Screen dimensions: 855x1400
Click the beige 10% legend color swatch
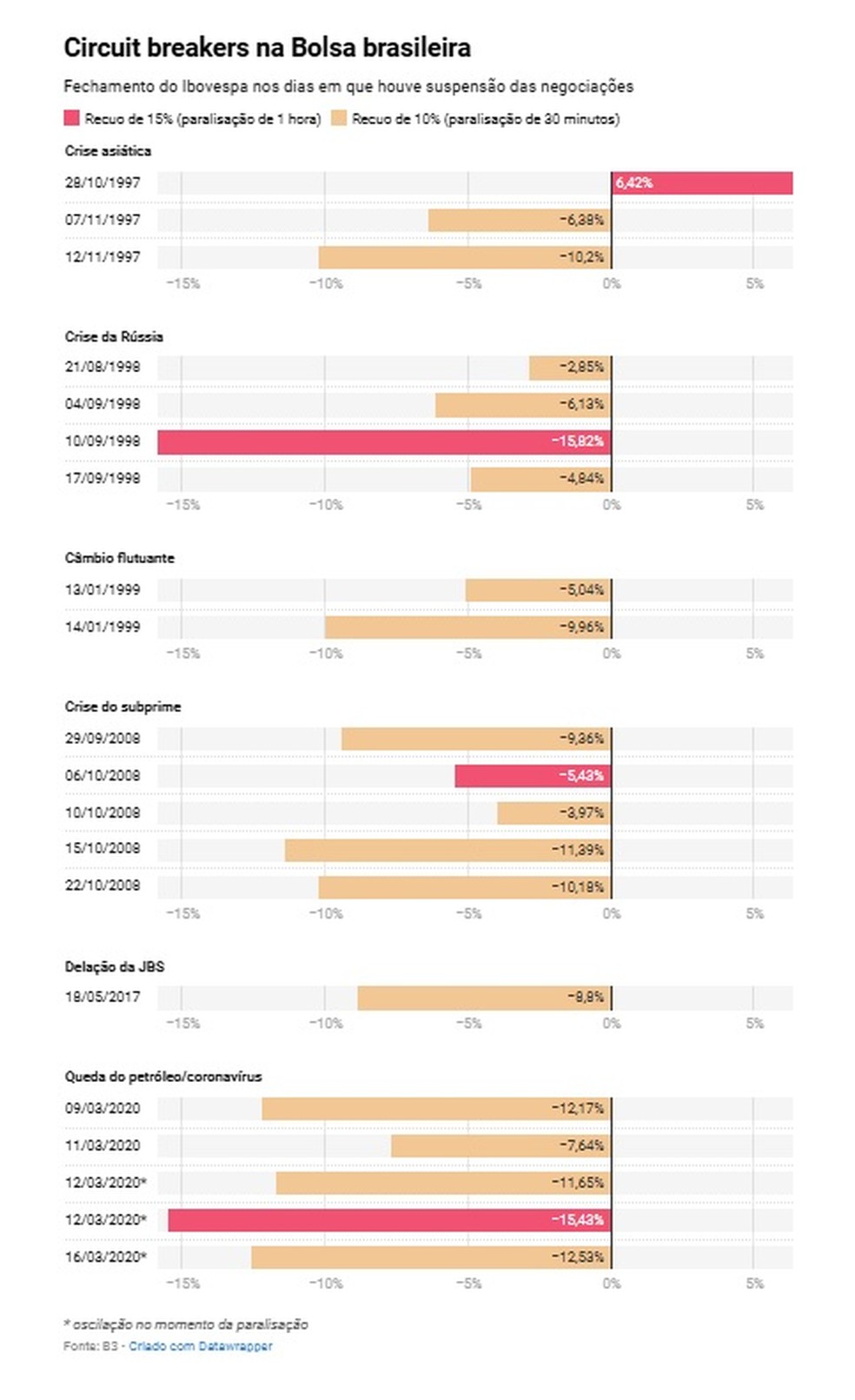[x=339, y=118]
